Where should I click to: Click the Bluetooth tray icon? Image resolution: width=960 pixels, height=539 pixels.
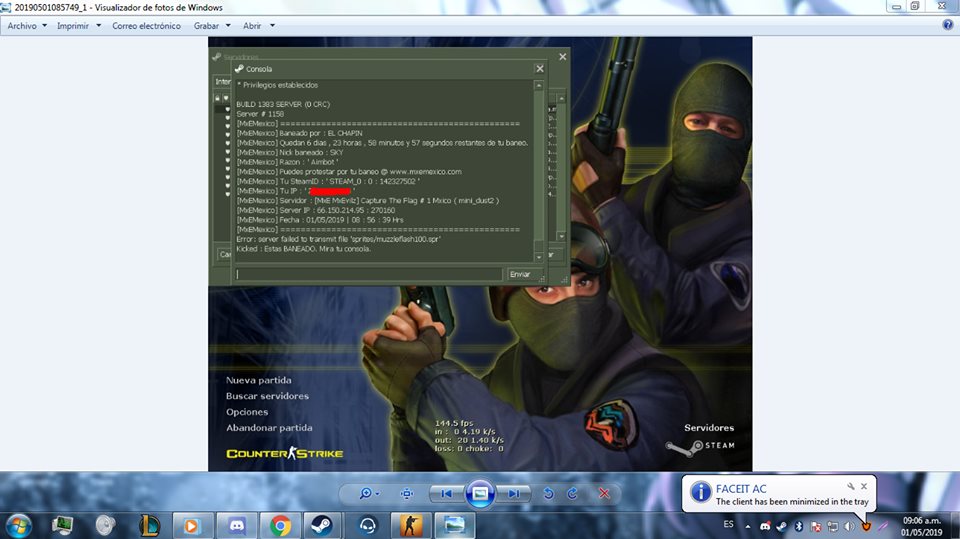click(798, 526)
